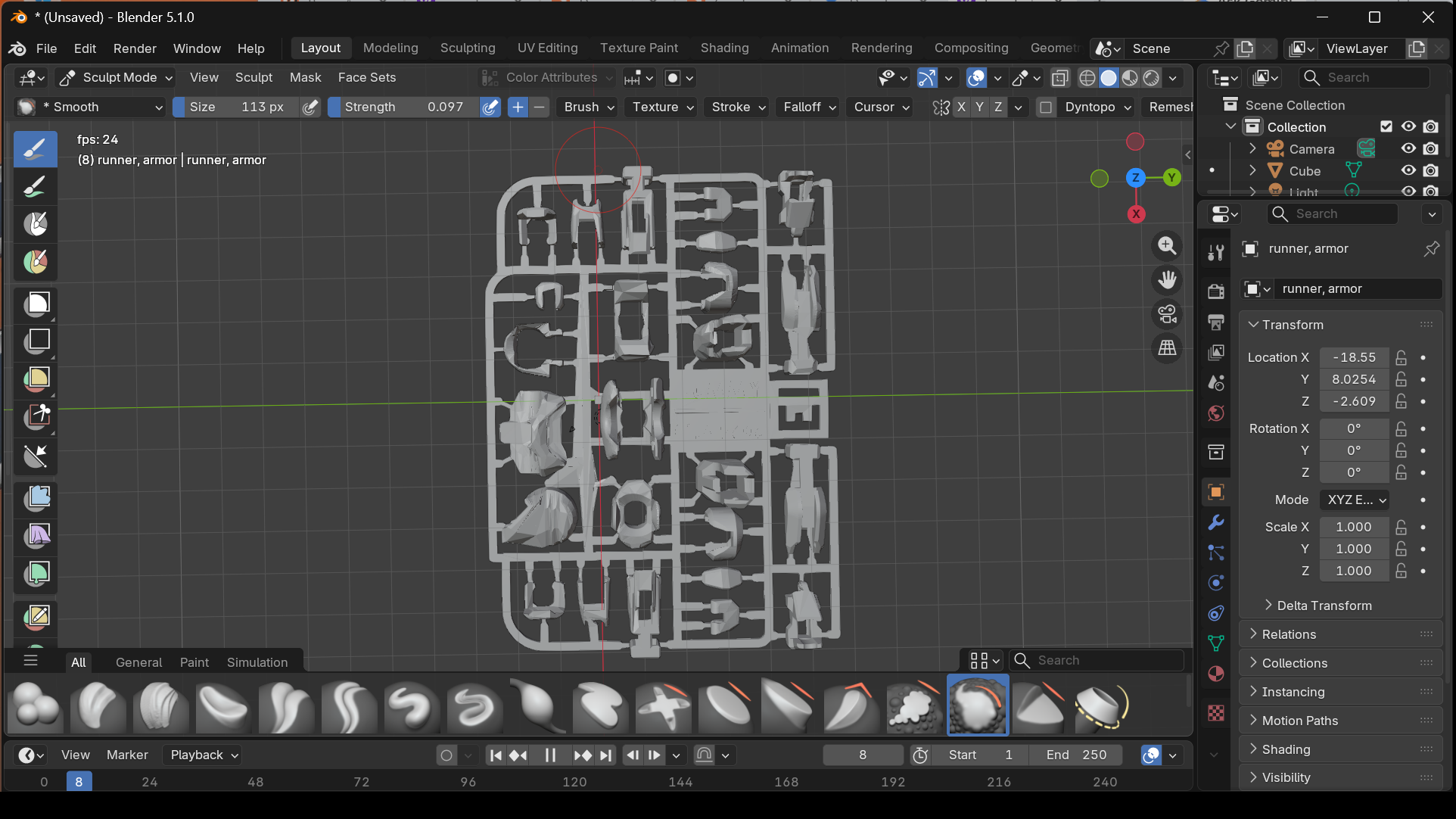The height and width of the screenshot is (819, 1456).
Task: Open the Render menu
Action: coord(135,48)
